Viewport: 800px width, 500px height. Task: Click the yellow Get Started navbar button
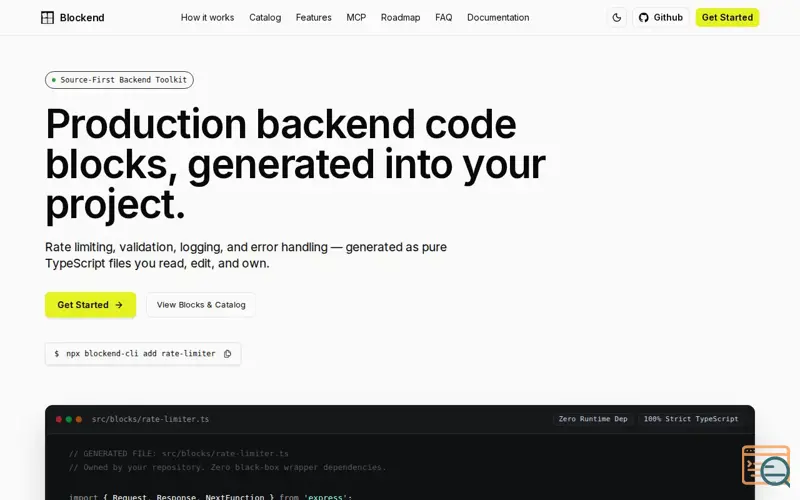727,18
